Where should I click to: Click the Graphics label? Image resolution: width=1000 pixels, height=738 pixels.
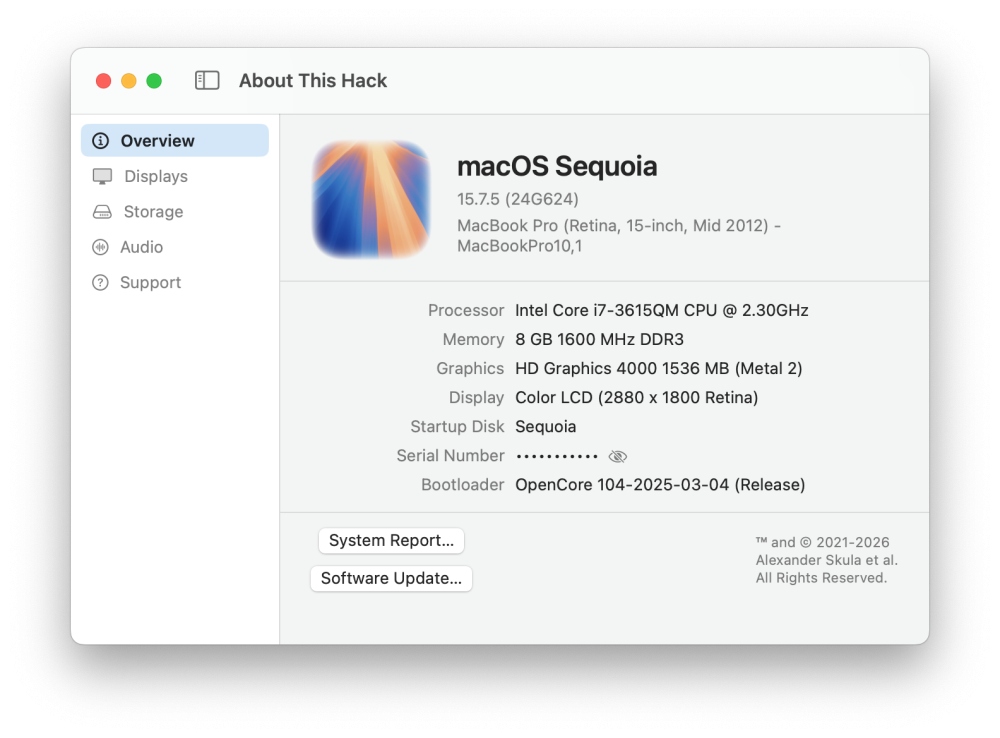point(470,369)
